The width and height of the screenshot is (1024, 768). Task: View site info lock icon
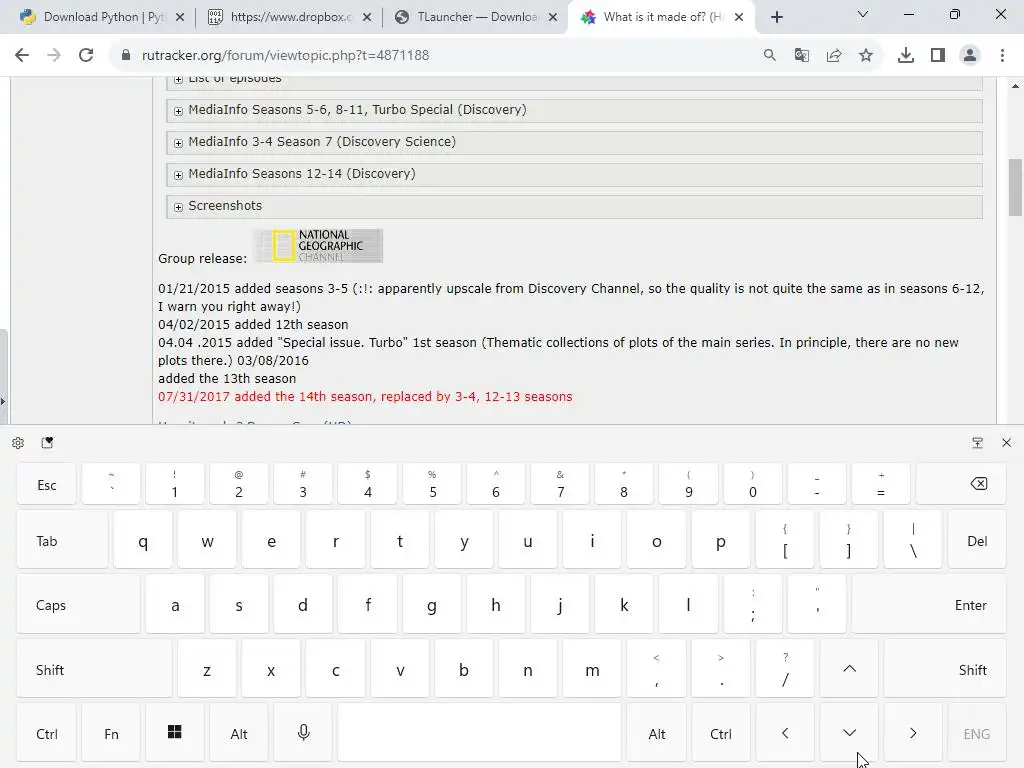click(126, 56)
